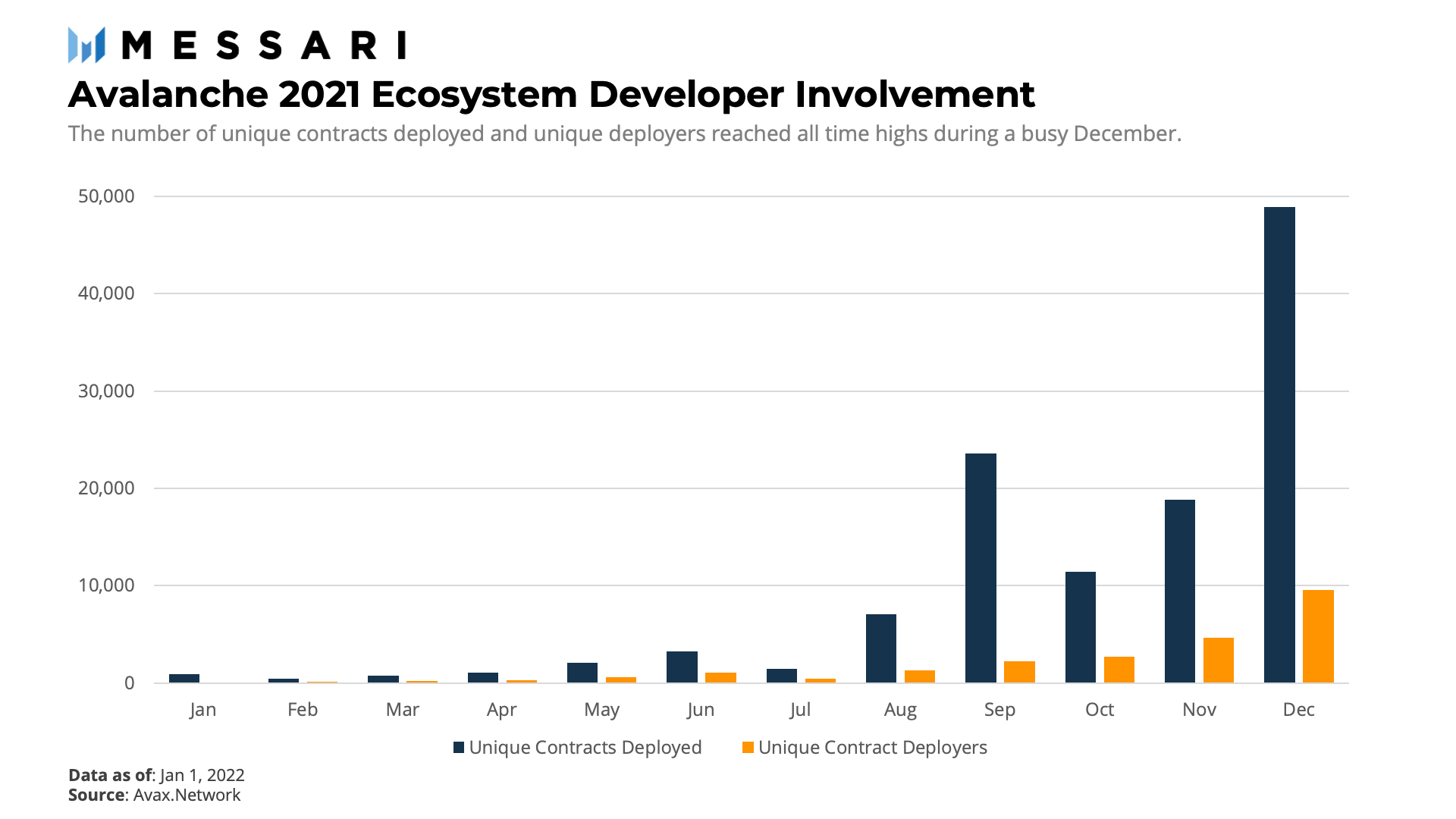The width and height of the screenshot is (1456, 819).
Task: Click the 'Oct' axis label
Action: click(1100, 710)
